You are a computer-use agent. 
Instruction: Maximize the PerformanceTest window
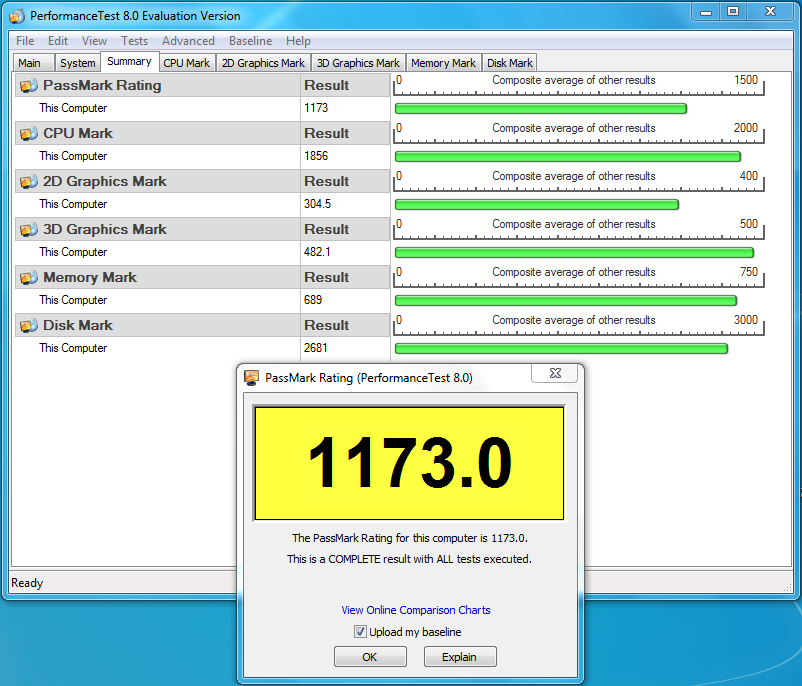point(733,11)
